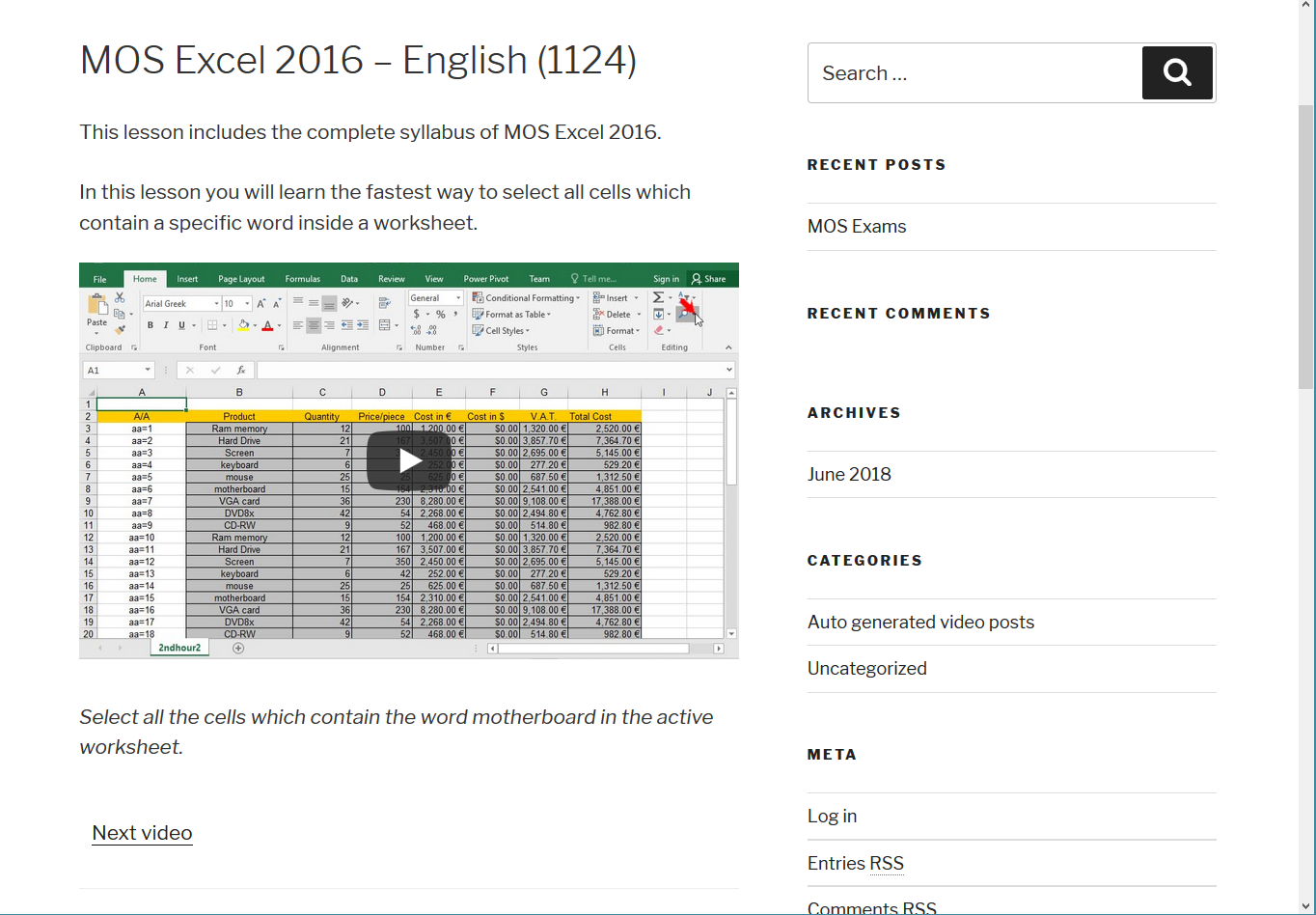Click in the website Search field
This screenshot has width=1316, height=915.
click(x=974, y=73)
